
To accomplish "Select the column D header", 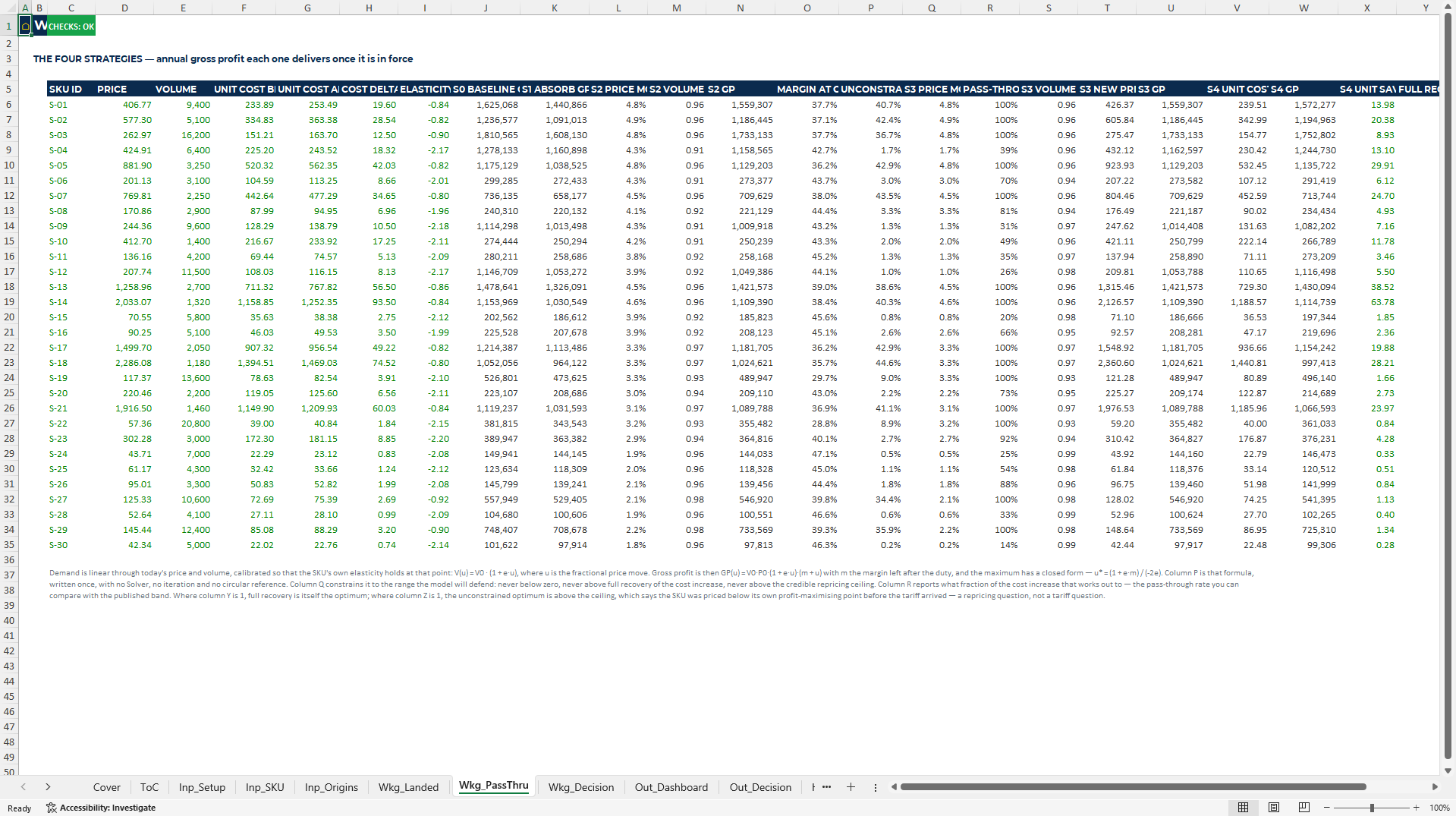I will (x=124, y=8).
